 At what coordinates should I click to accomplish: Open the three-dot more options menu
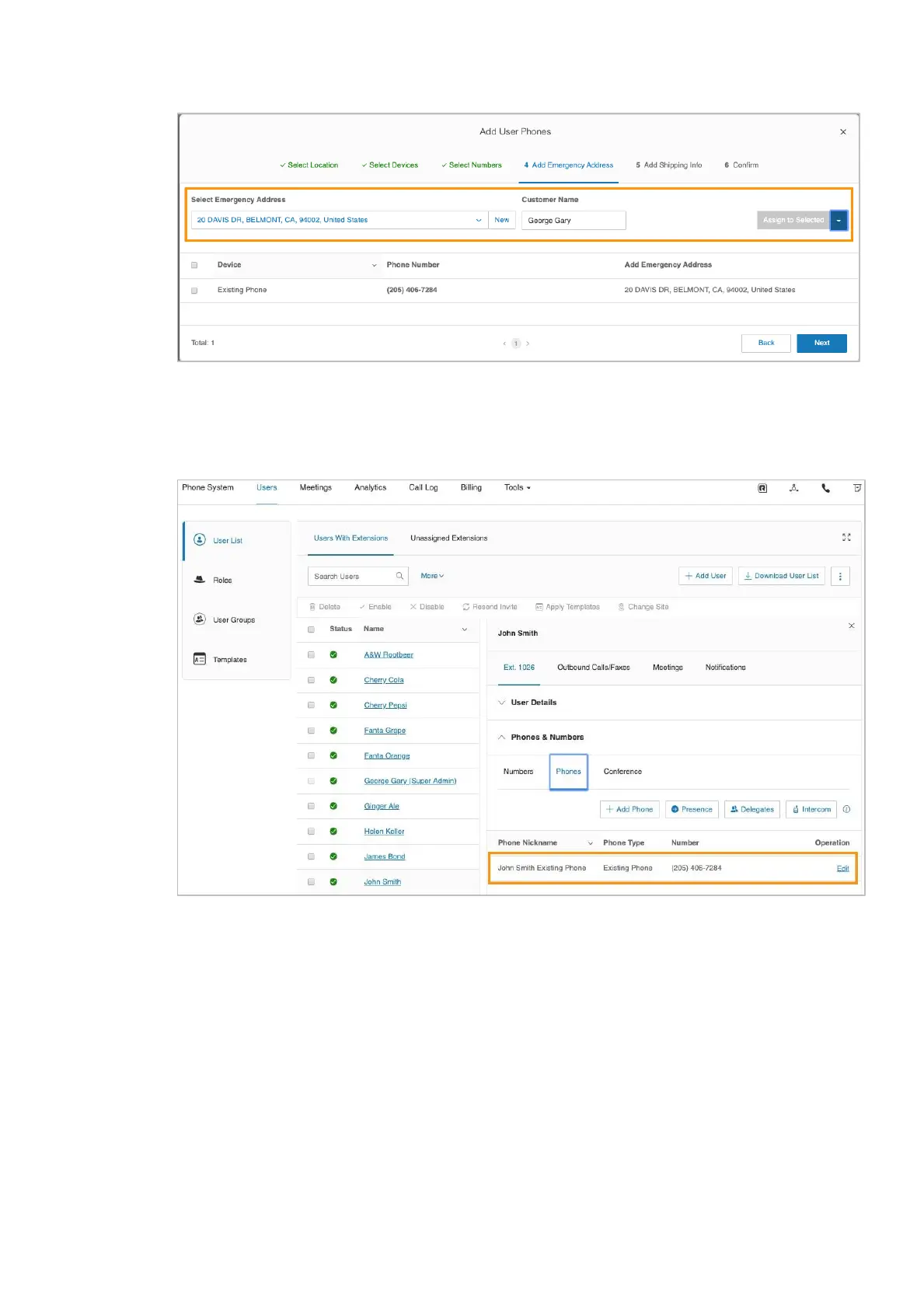(840, 576)
